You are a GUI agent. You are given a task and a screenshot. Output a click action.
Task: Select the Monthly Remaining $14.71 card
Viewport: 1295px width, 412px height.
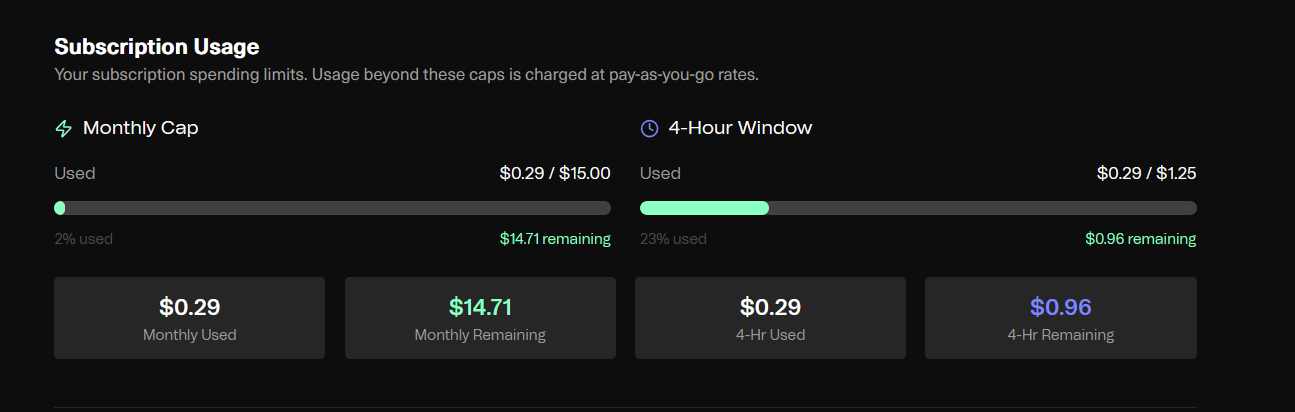(480, 318)
